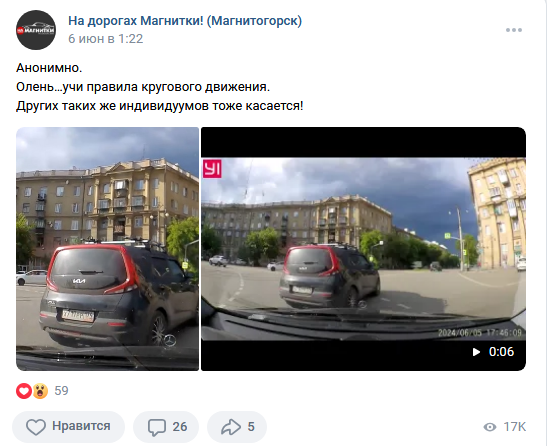Click the 17K view counter
This screenshot has height=446, width=547.
(x=515, y=427)
